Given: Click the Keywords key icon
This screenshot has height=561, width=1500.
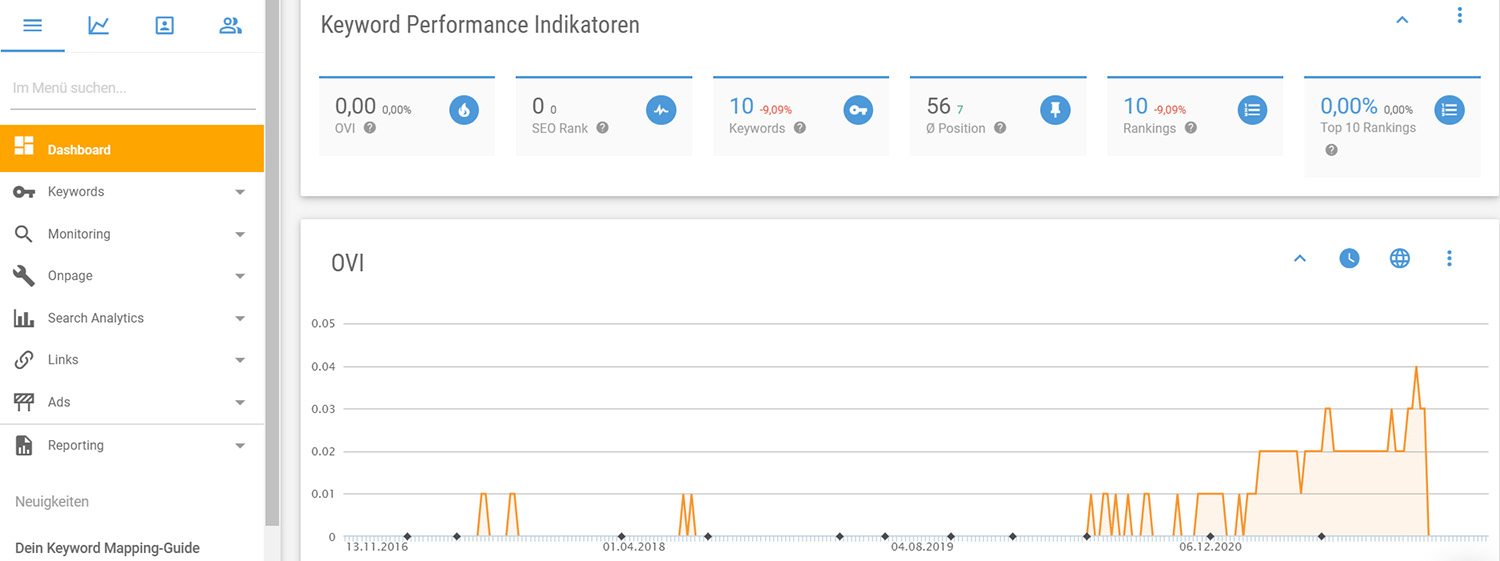Looking at the screenshot, I should click(857, 111).
